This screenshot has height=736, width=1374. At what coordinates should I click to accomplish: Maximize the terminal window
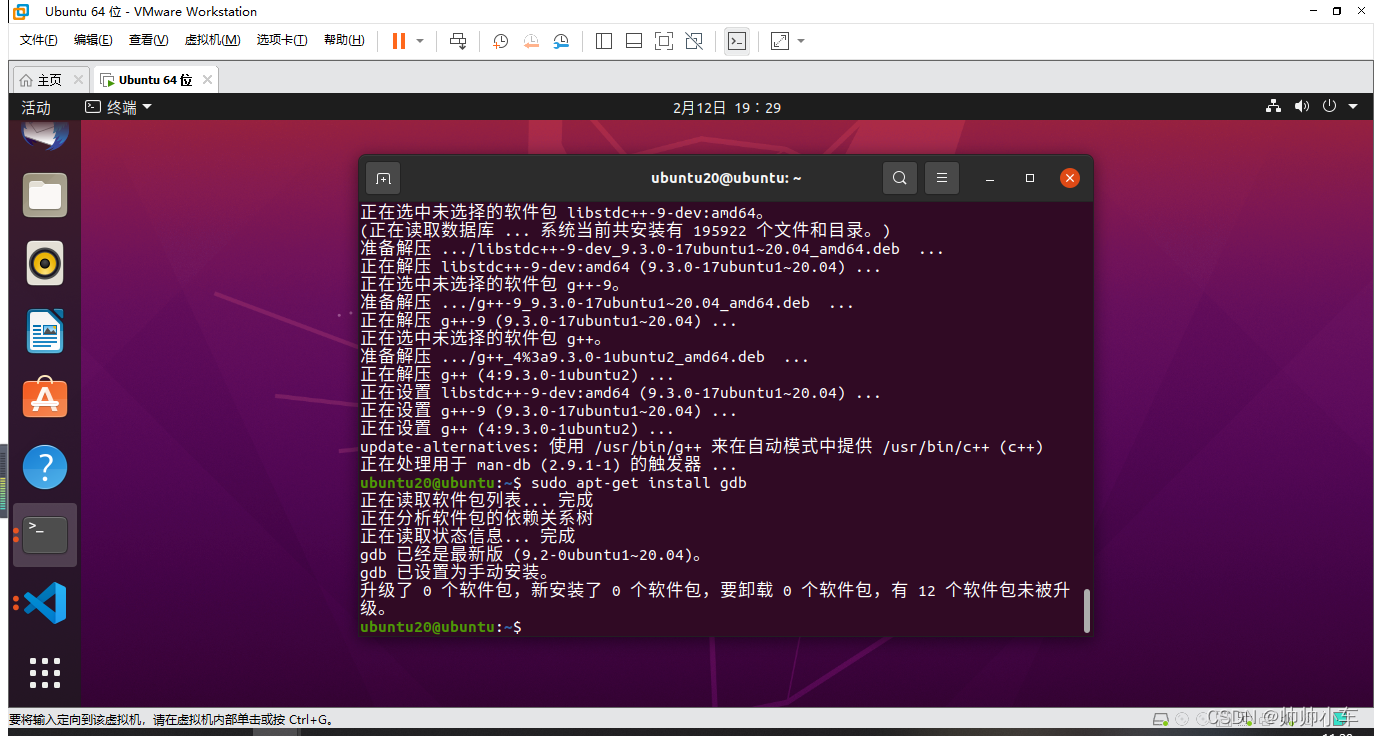click(x=1030, y=178)
